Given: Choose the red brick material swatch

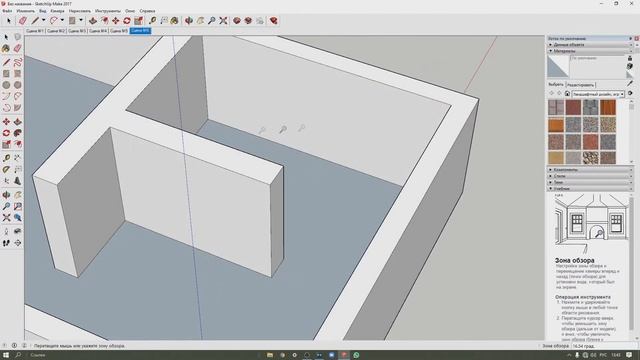Looking at the screenshot, I should click(x=573, y=107).
